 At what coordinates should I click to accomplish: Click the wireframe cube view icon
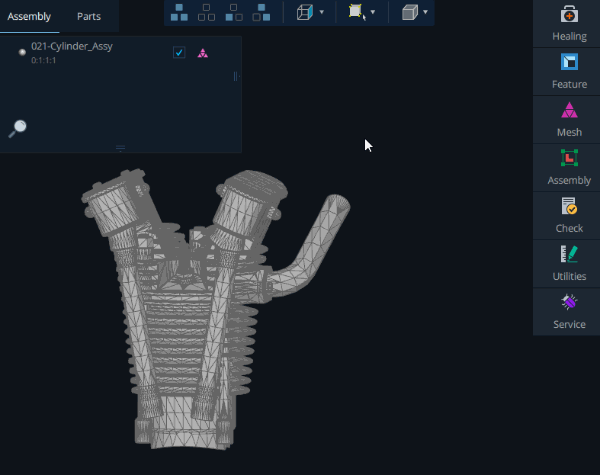point(305,12)
